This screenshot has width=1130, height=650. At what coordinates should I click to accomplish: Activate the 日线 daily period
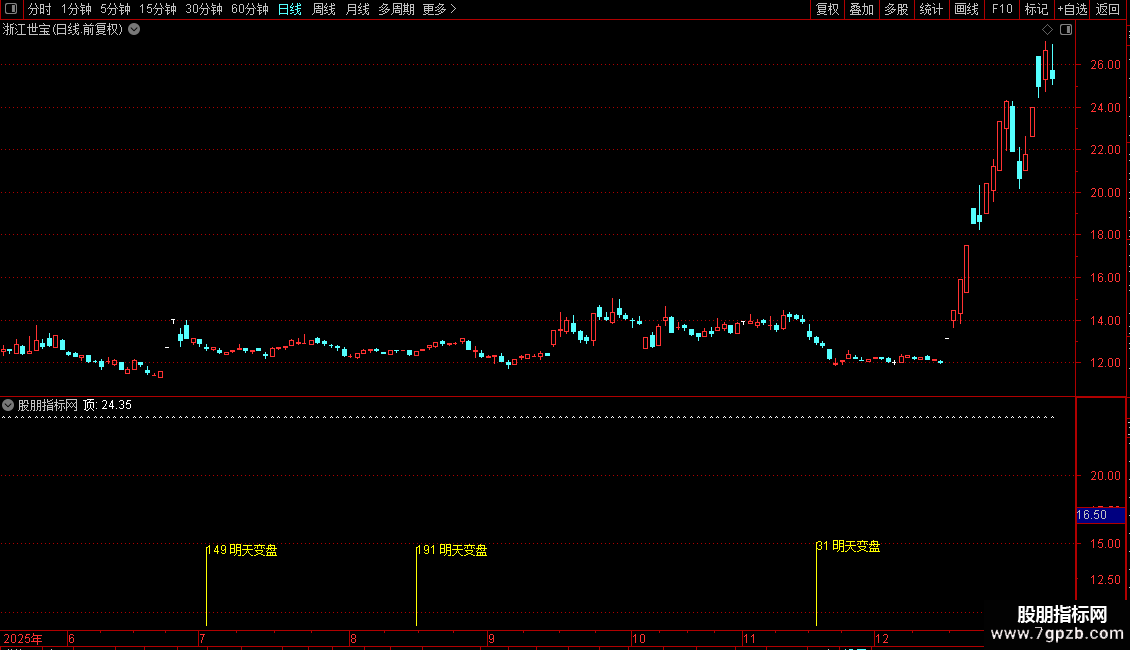(x=290, y=9)
